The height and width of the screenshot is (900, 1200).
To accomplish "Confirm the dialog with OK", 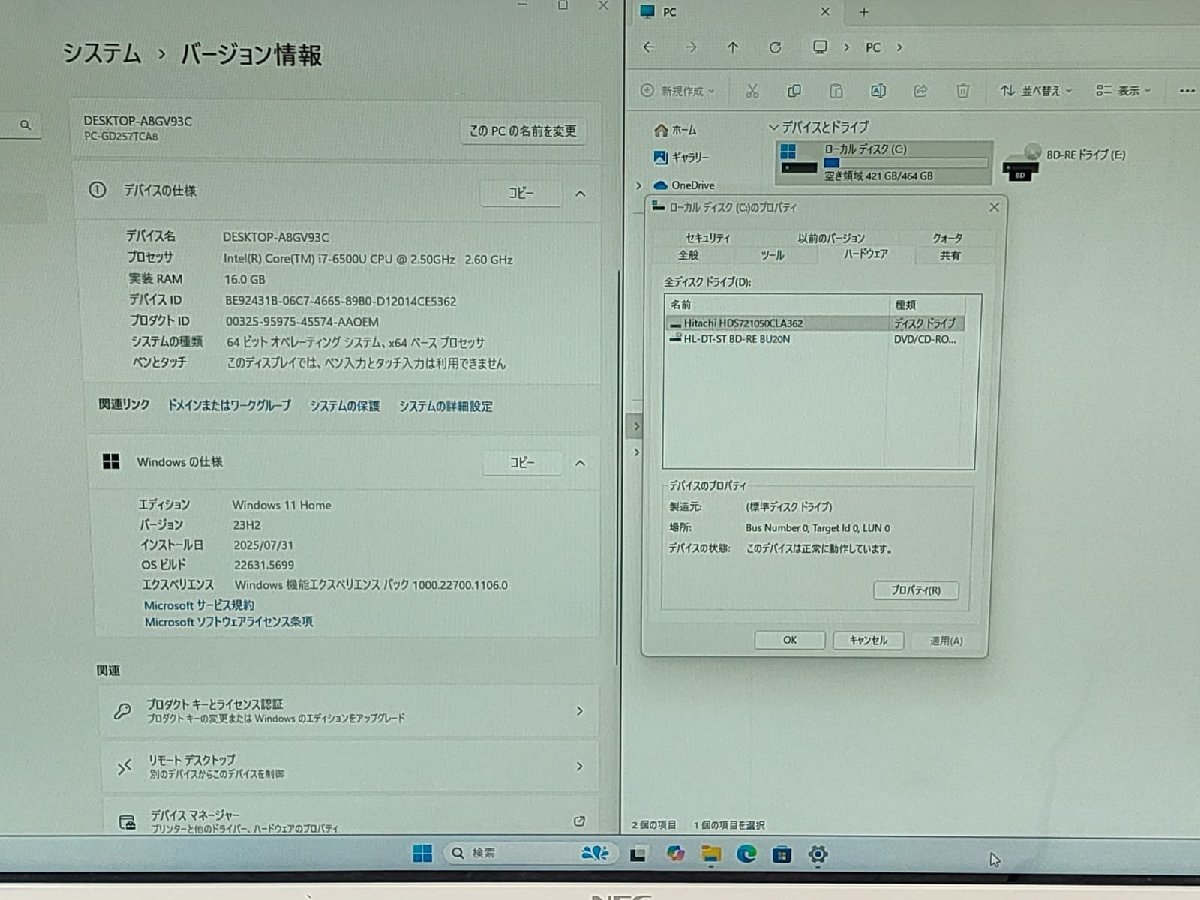I will click(790, 640).
